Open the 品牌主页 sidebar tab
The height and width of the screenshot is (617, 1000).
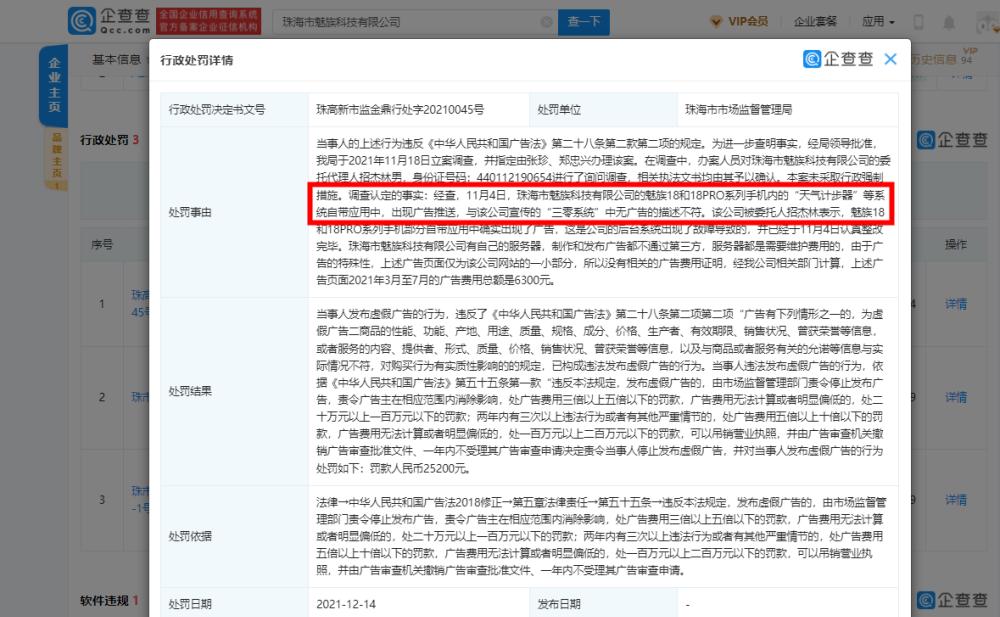coord(56,158)
